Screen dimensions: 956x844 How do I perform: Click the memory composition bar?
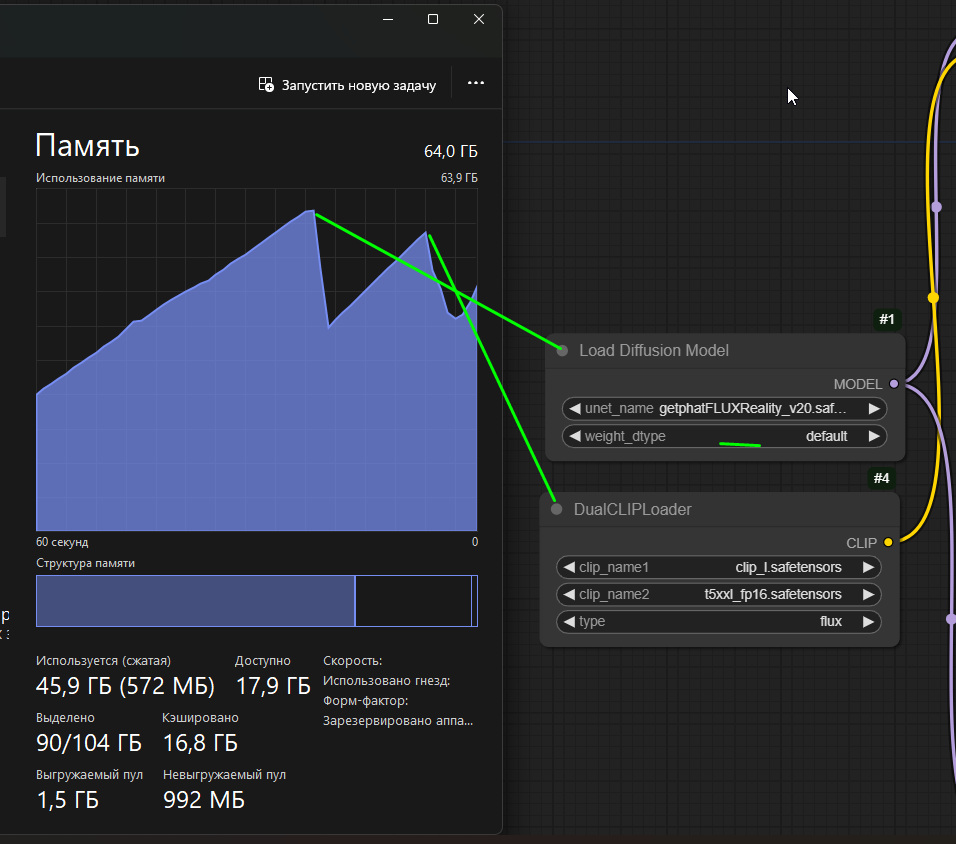(256, 601)
